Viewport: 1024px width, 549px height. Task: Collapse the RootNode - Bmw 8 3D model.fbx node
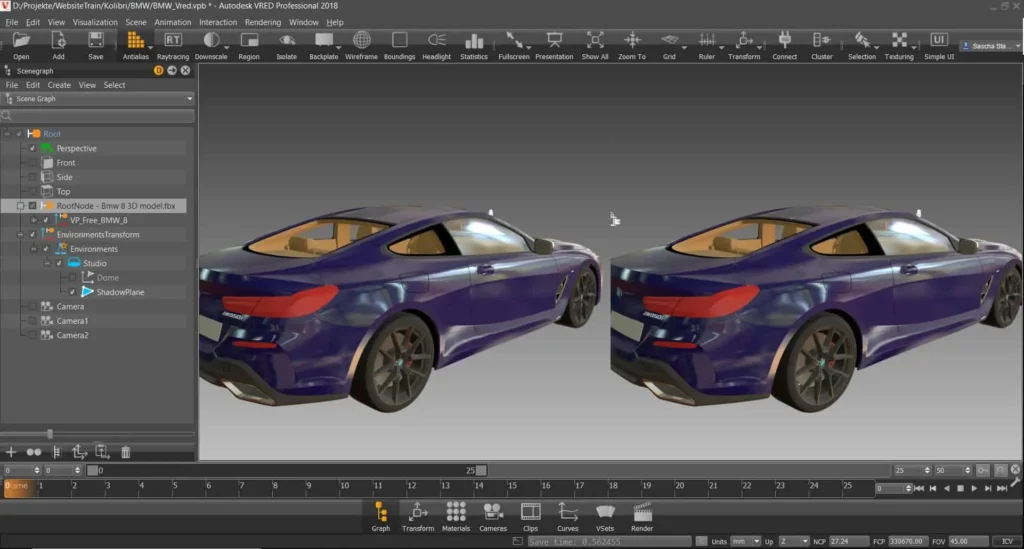click(20, 206)
